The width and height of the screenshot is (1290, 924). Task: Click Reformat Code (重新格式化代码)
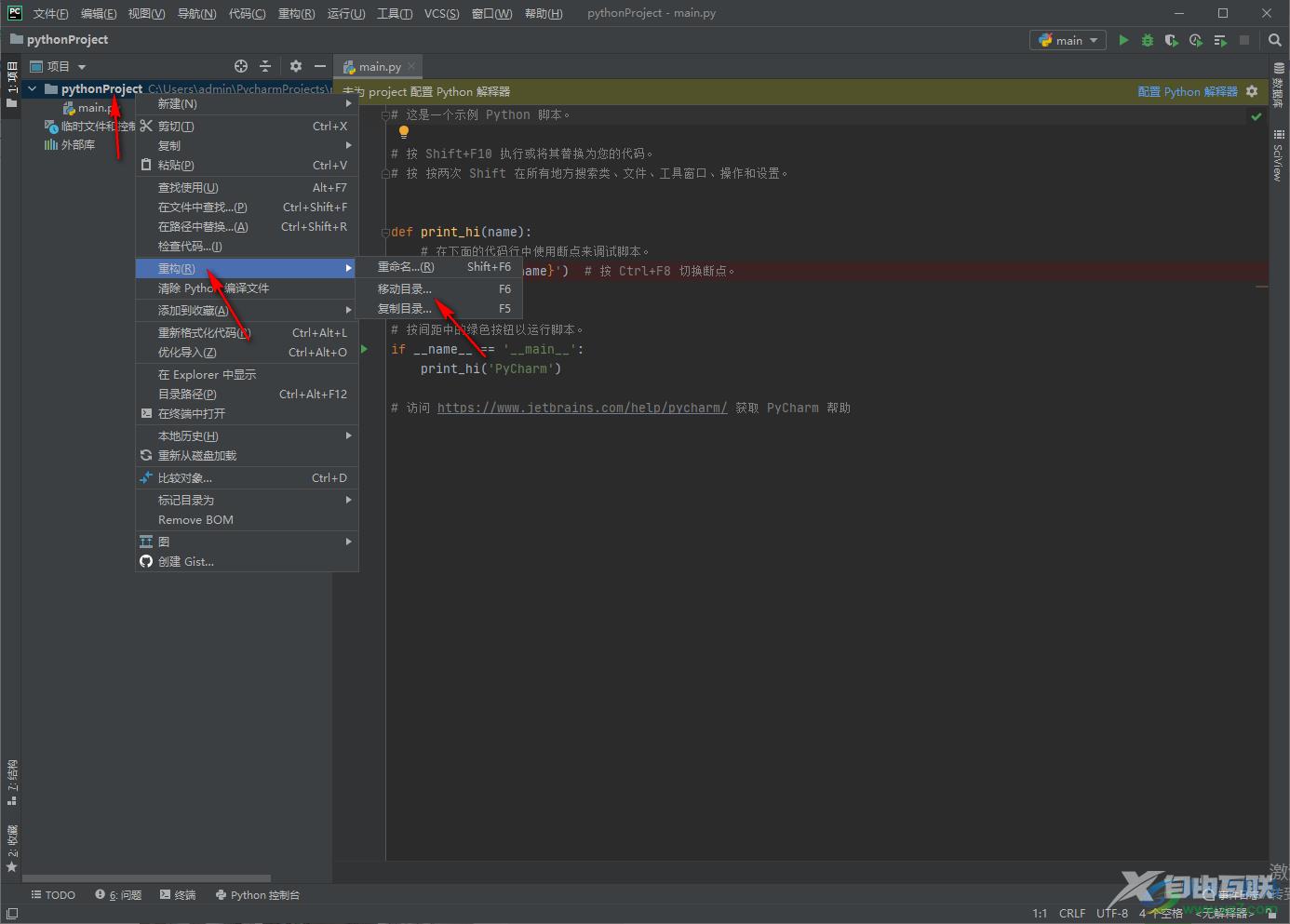tap(247, 333)
